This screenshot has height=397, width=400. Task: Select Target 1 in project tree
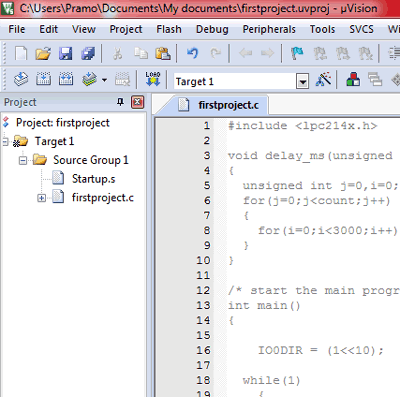54,142
